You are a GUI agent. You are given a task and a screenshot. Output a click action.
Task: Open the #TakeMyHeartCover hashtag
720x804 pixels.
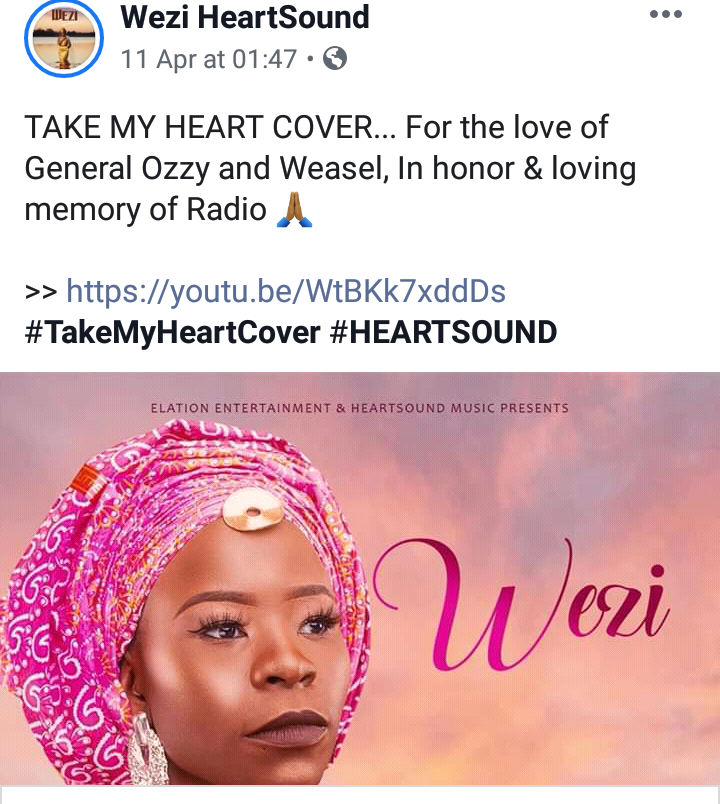[172, 332]
